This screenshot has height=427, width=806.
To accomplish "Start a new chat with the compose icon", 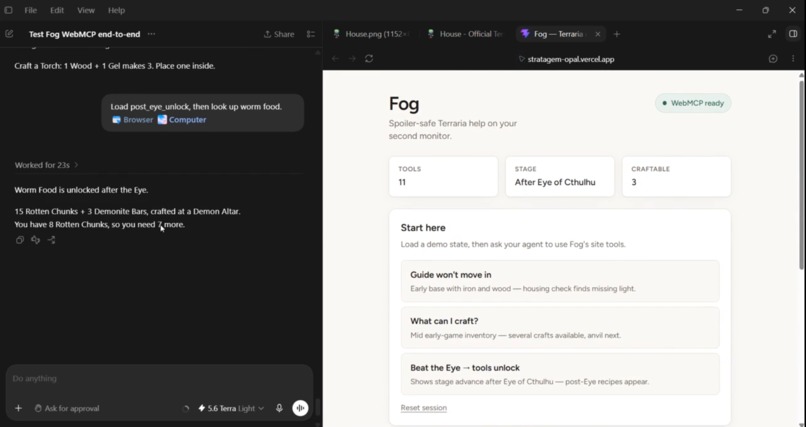I will [9, 34].
